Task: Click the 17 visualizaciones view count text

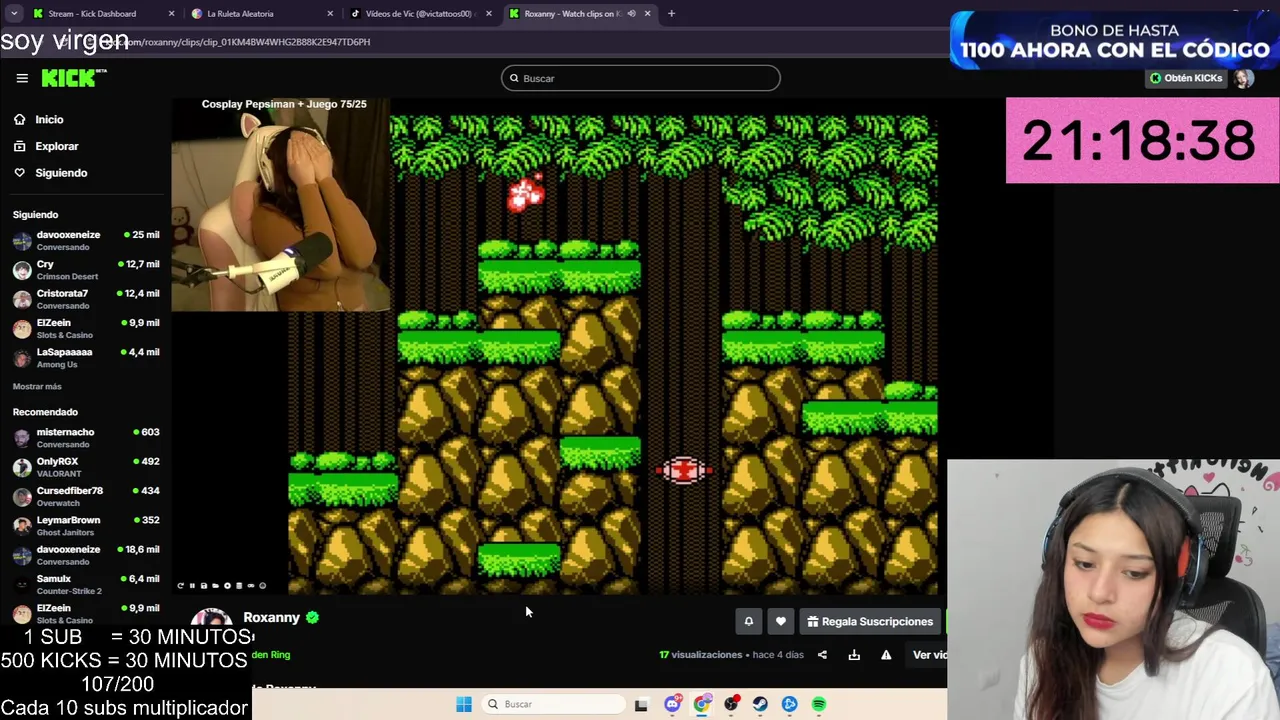Action: coord(700,655)
